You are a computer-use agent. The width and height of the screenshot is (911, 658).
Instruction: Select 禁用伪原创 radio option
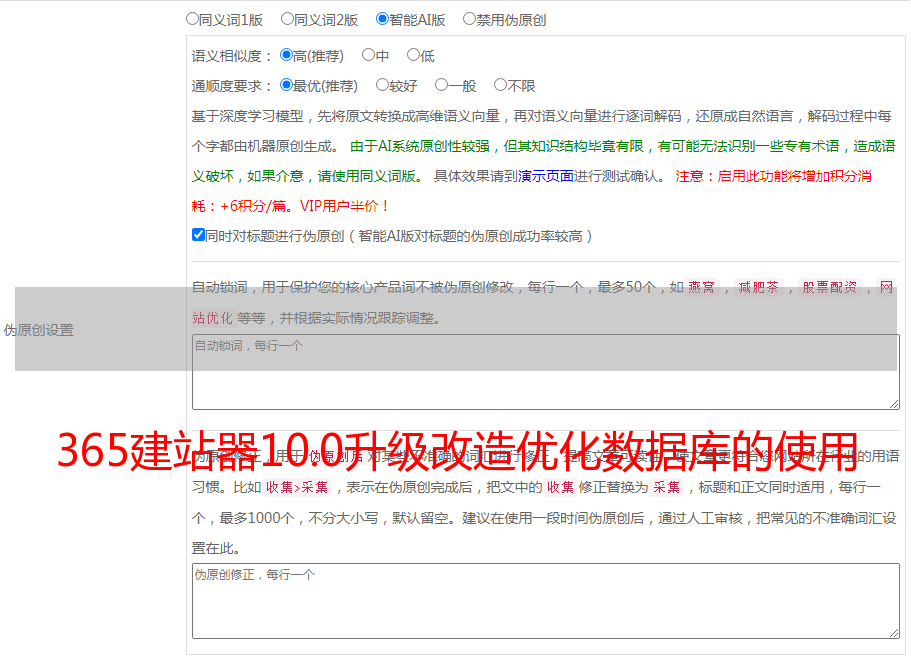[469, 19]
